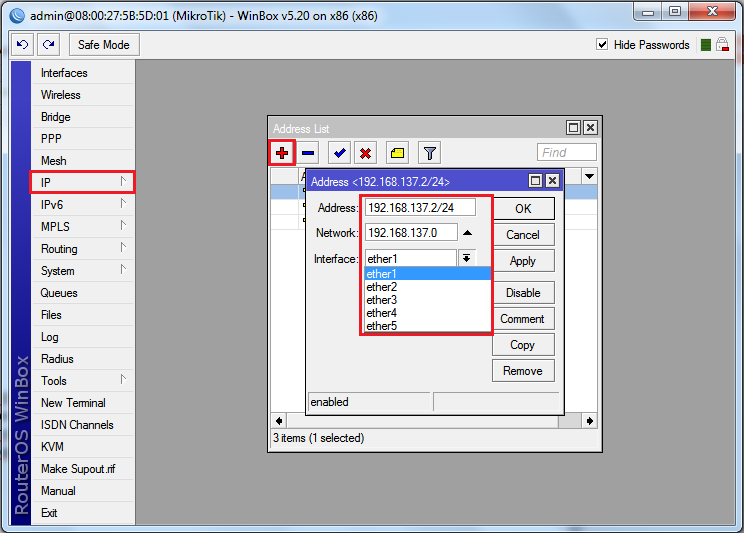Collapse the Network field with up arrow

[467, 233]
